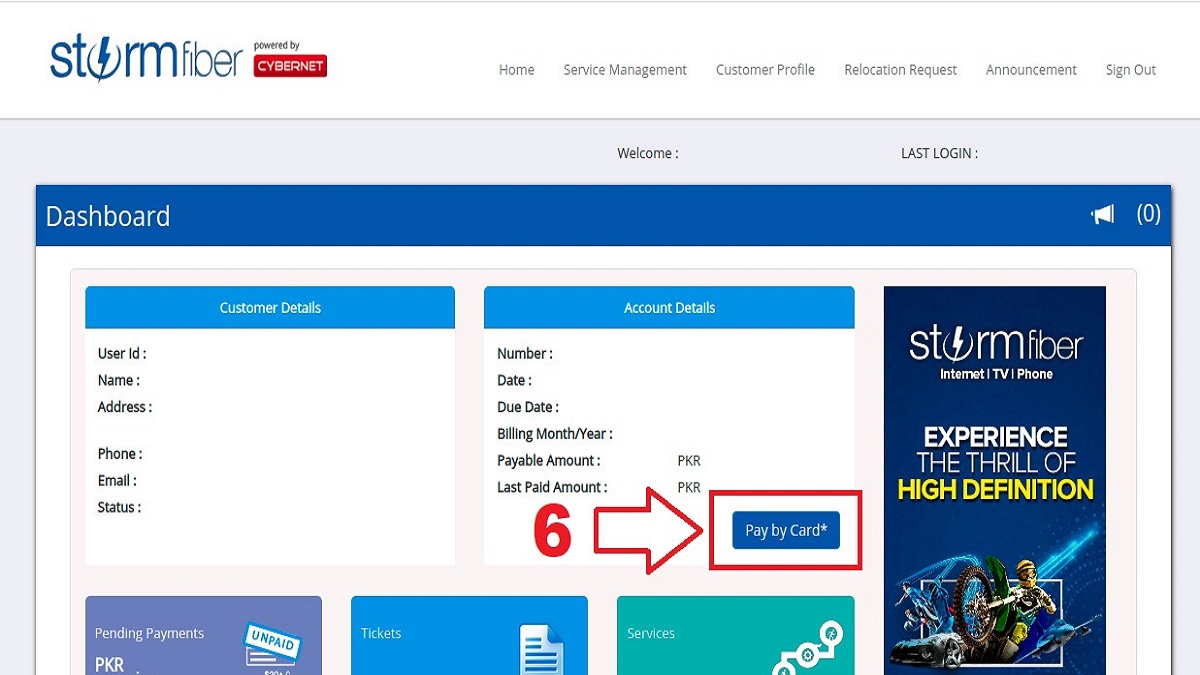Open the Customer Profile menu
The height and width of the screenshot is (675, 1200).
765,70
